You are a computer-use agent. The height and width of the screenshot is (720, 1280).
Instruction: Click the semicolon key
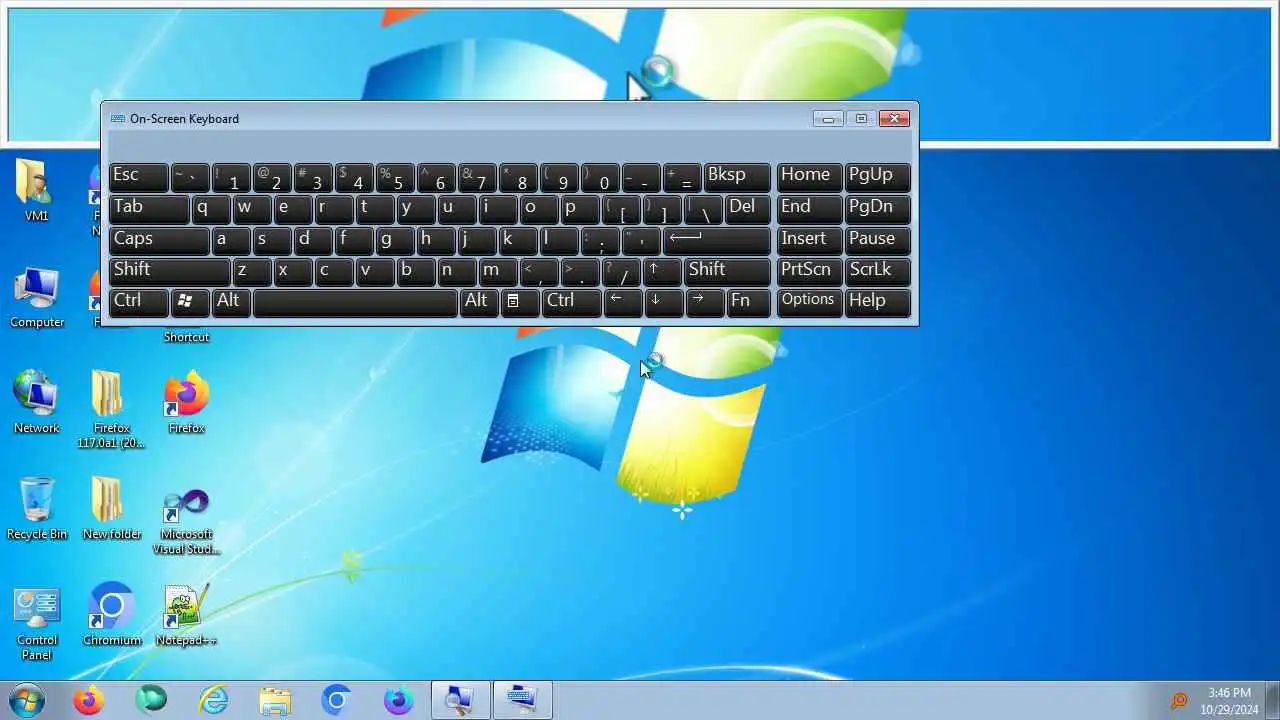pos(600,240)
